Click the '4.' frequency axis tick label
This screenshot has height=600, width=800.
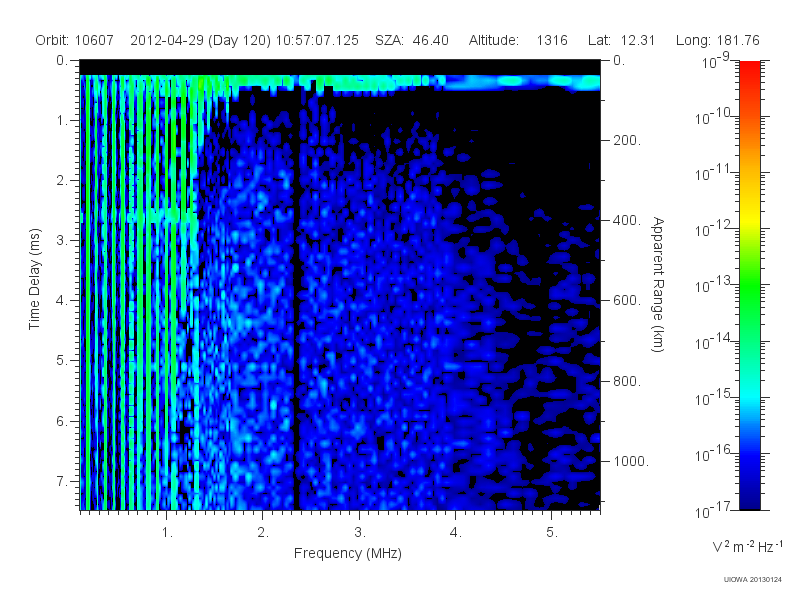point(456,533)
